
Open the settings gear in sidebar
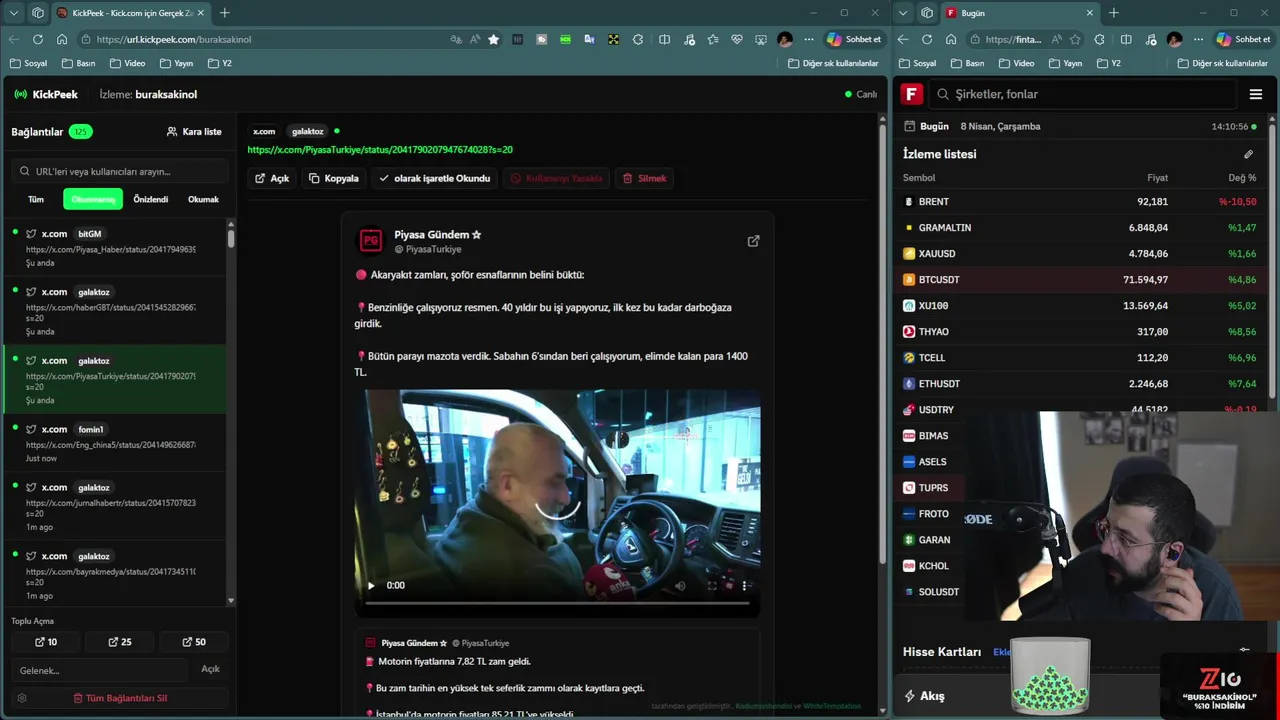coord(22,698)
